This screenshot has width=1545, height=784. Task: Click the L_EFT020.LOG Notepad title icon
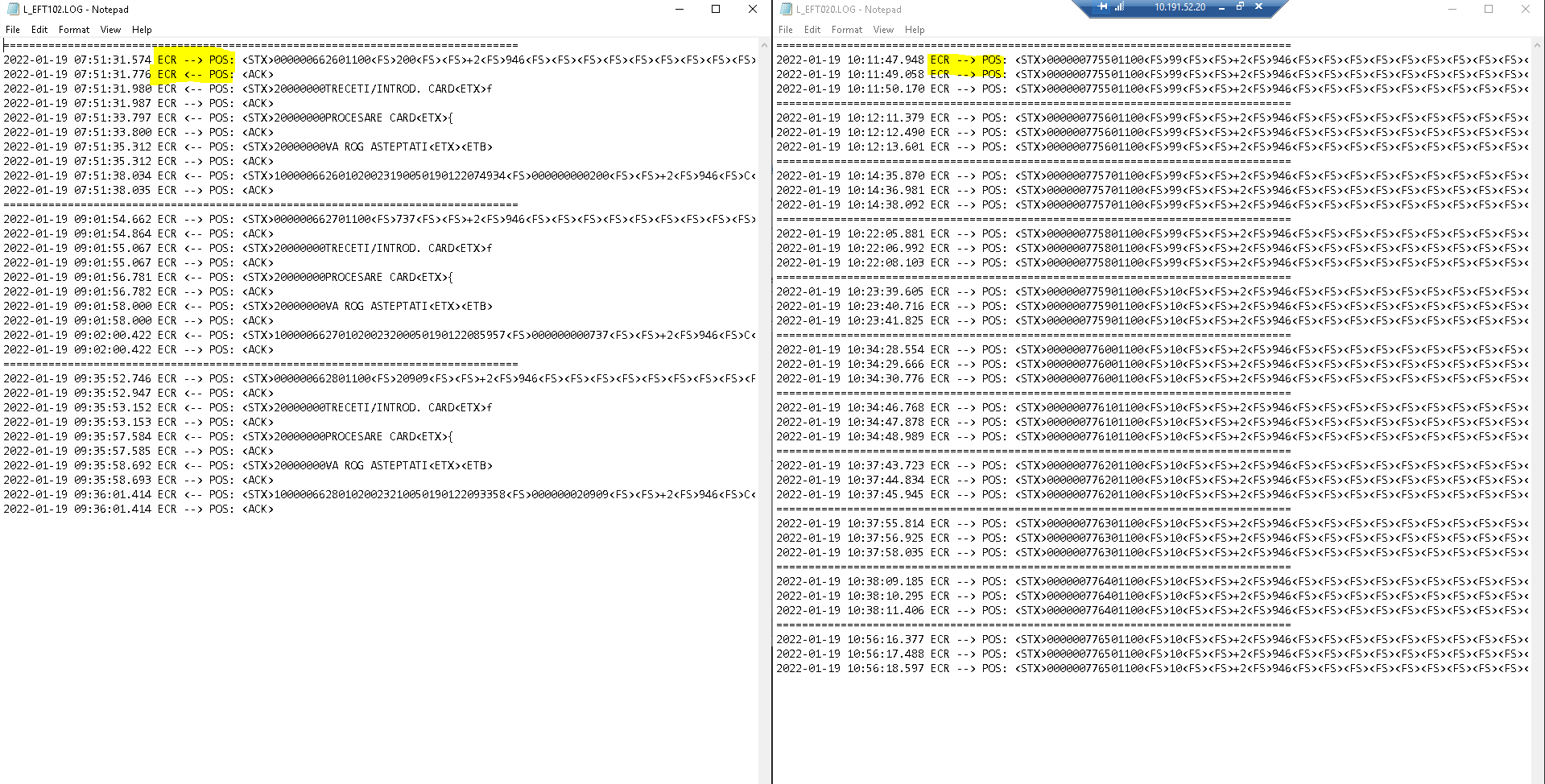[x=786, y=10]
